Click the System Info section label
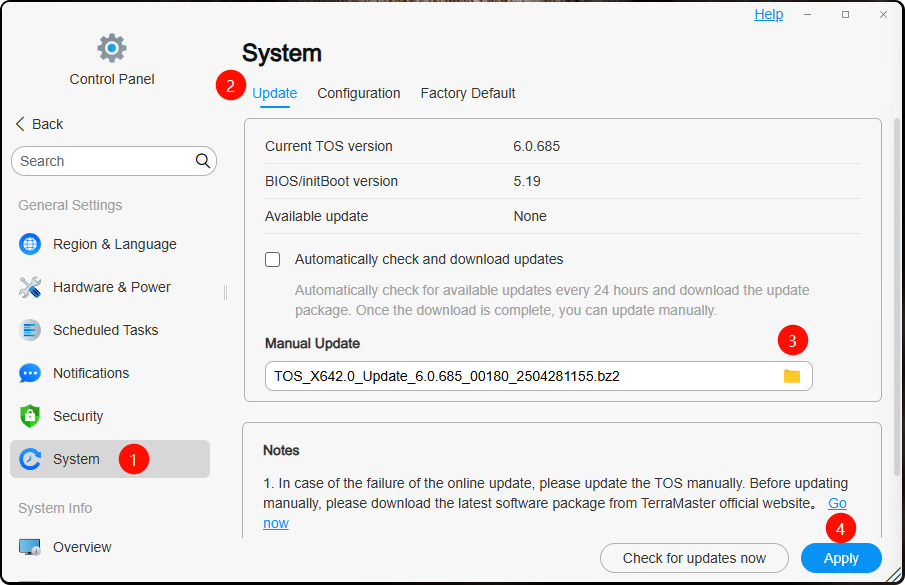905x585 pixels. click(x=55, y=508)
